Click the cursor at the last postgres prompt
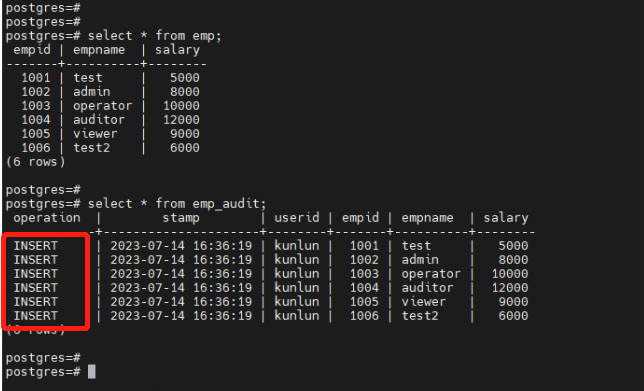 click(x=92, y=372)
